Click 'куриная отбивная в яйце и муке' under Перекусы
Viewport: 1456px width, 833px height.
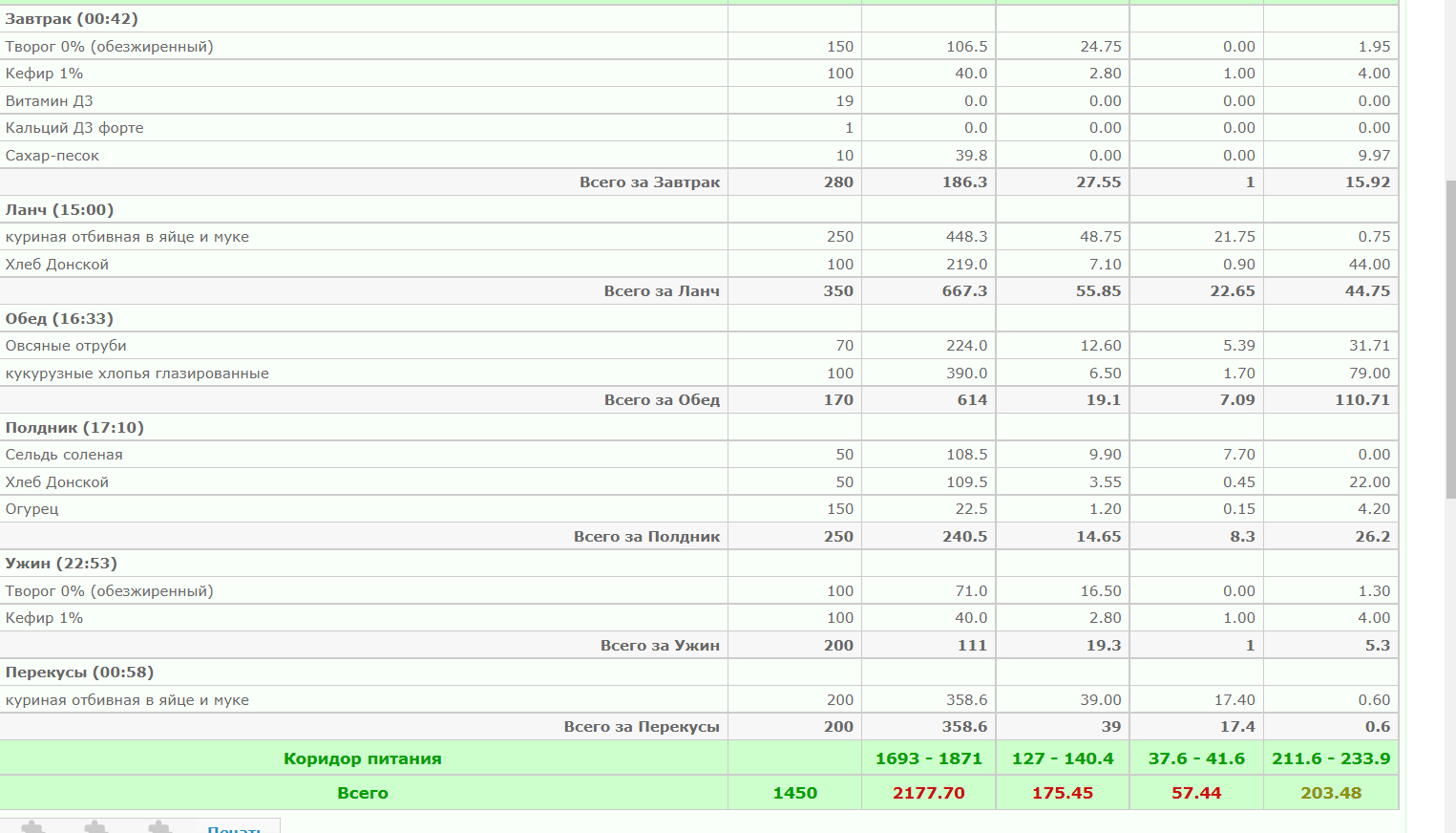[127, 699]
